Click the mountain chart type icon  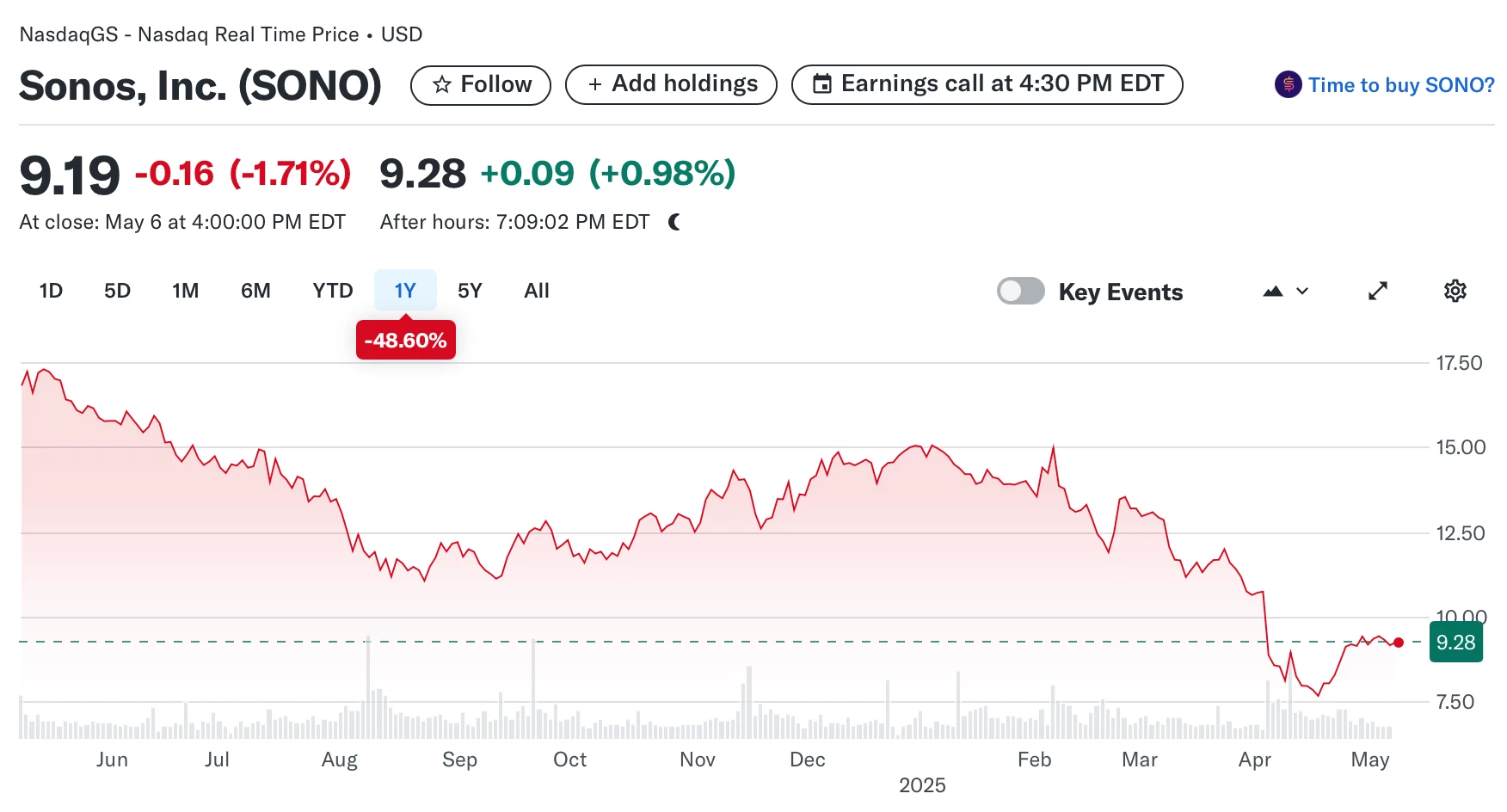click(x=1273, y=292)
